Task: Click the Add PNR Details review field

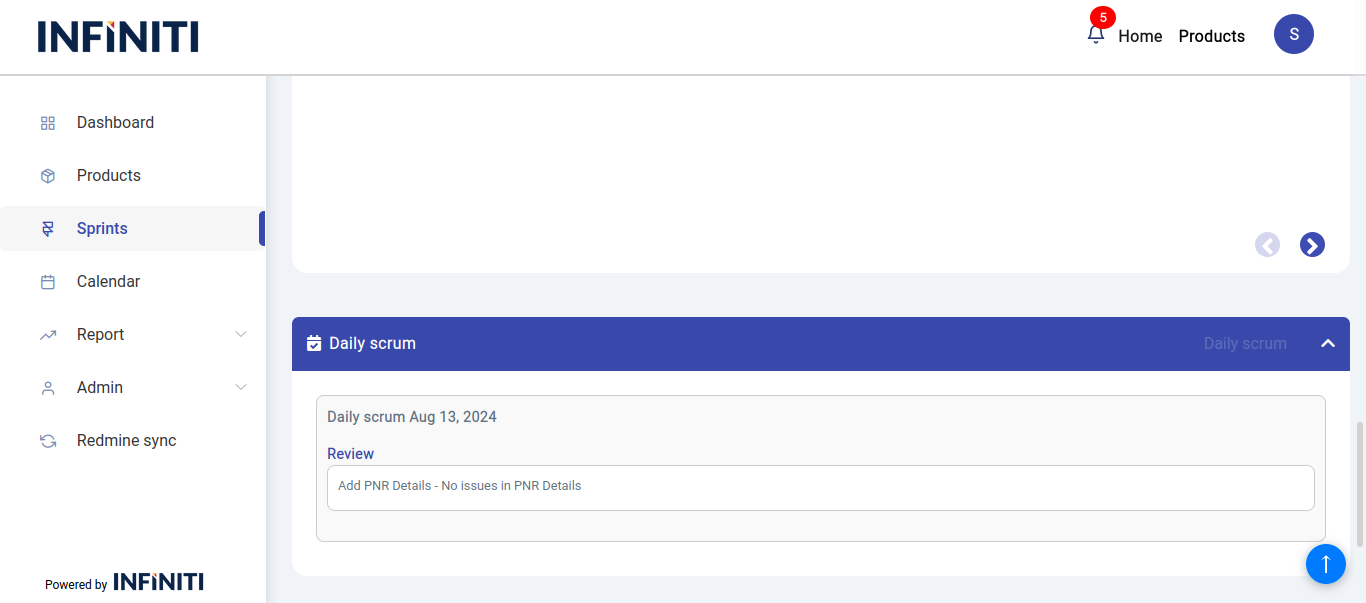Action: [x=820, y=487]
